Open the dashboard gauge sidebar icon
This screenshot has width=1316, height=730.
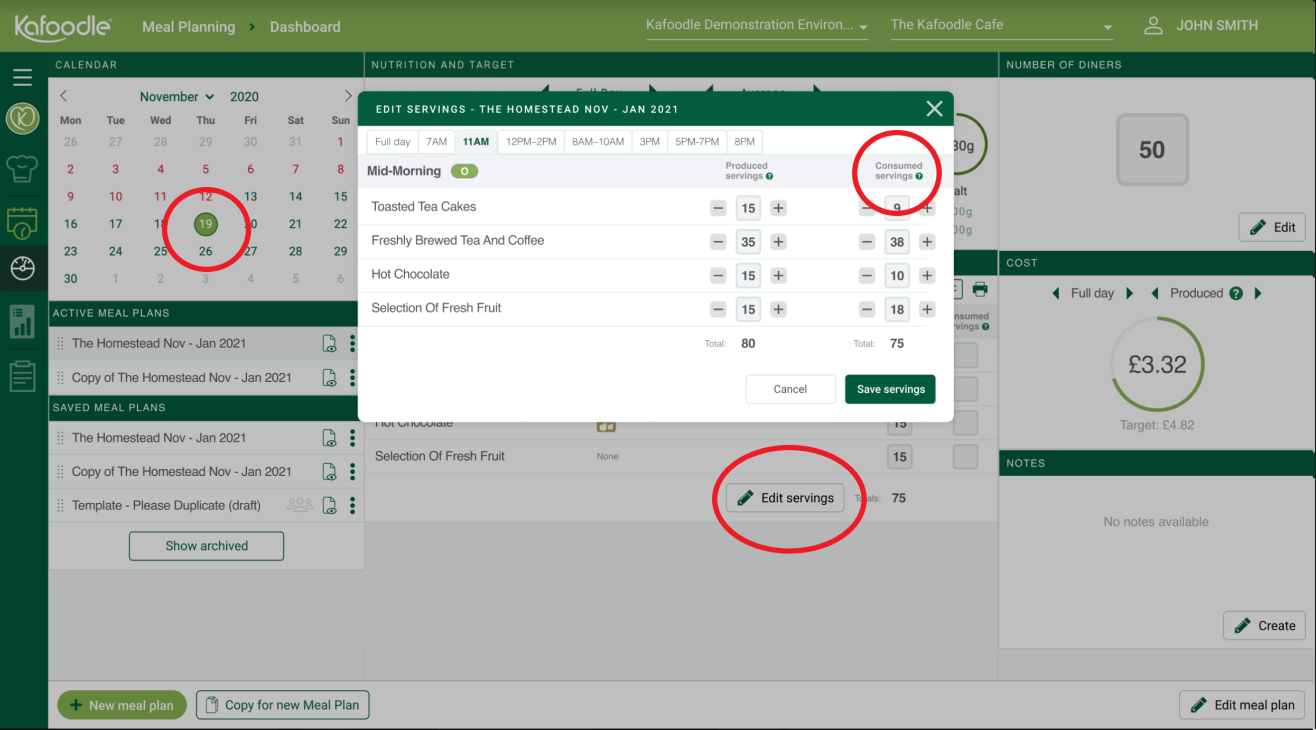pyautogui.click(x=22, y=269)
